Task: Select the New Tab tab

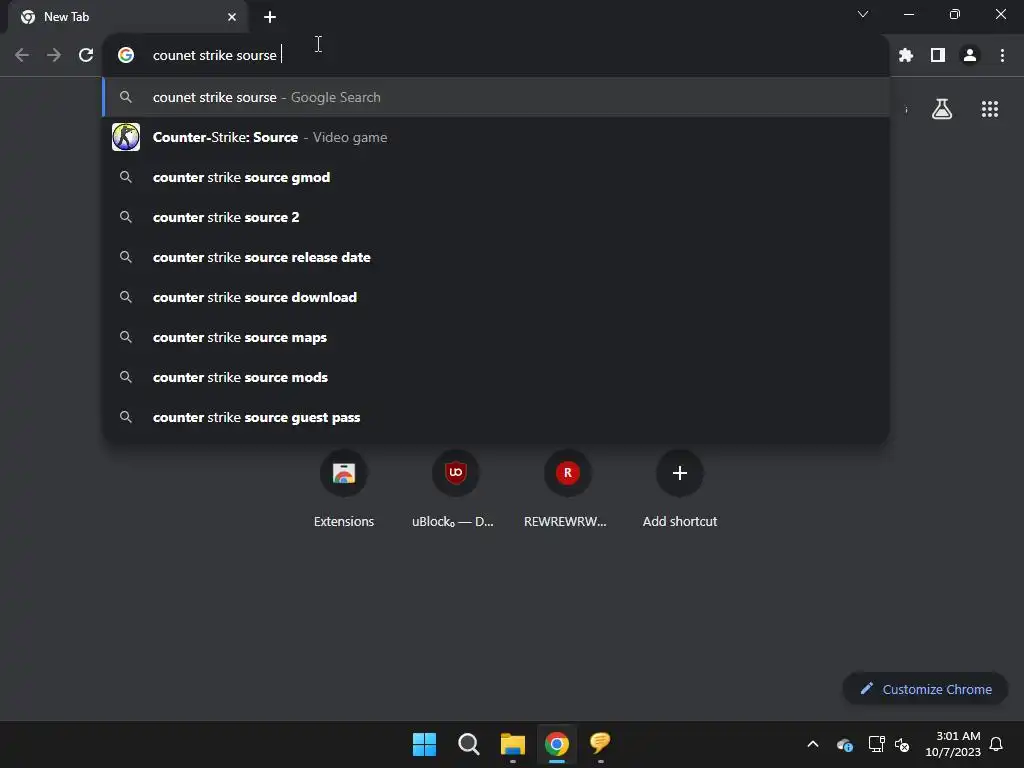Action: pos(129,17)
